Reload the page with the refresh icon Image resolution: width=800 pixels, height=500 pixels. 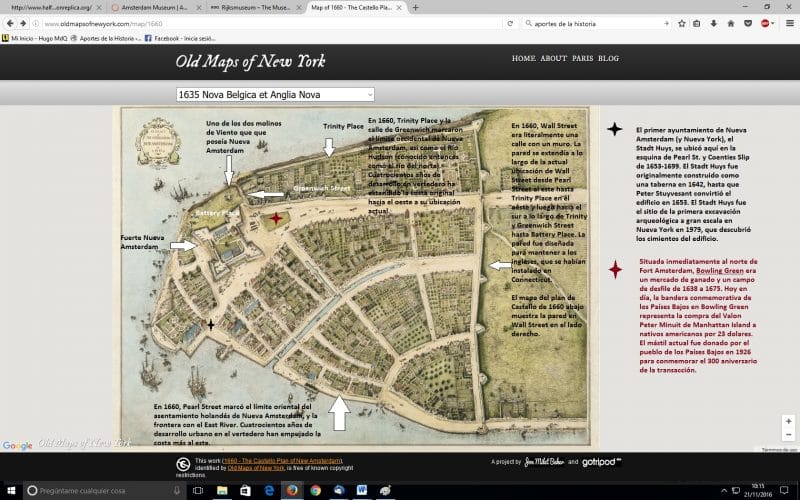click(510, 23)
